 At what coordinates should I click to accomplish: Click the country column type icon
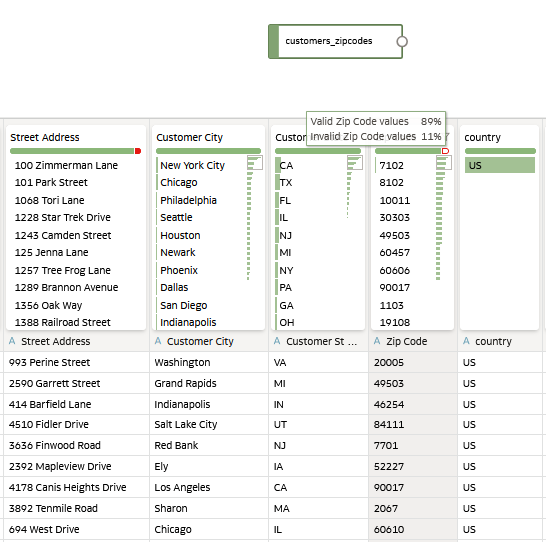[467, 341]
